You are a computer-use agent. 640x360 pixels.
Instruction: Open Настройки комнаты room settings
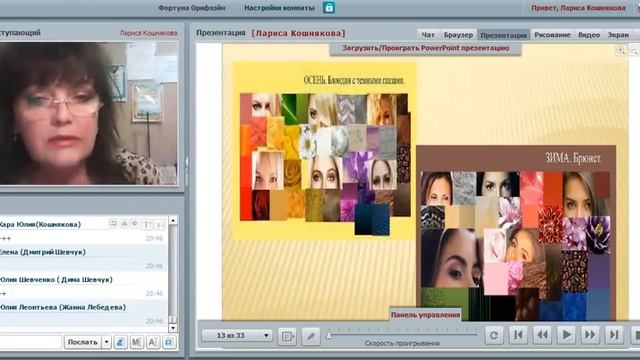(x=279, y=8)
